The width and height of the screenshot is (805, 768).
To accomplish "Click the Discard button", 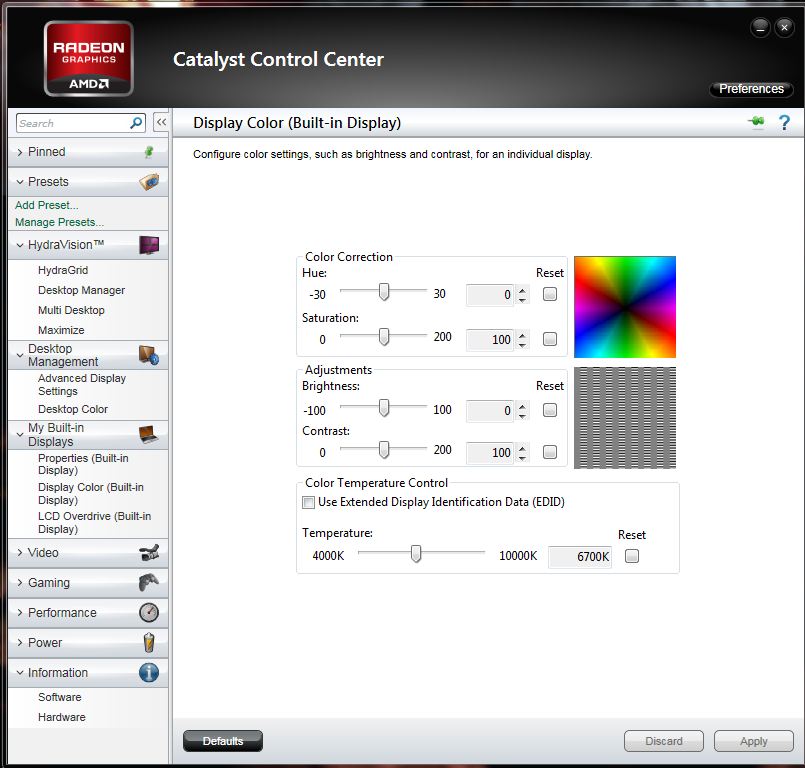I will pyautogui.click(x=664, y=741).
